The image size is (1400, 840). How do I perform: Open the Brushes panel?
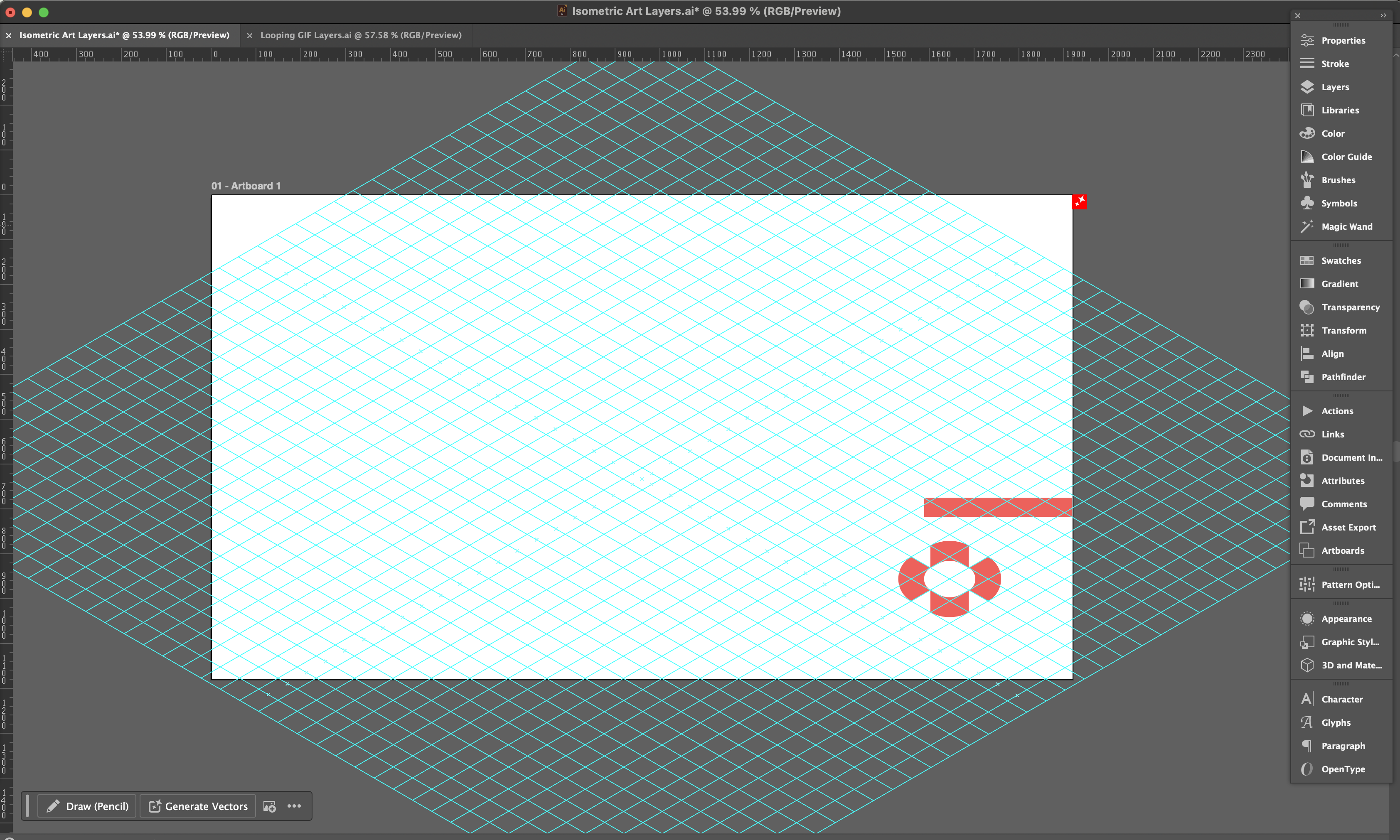pos(1338,180)
